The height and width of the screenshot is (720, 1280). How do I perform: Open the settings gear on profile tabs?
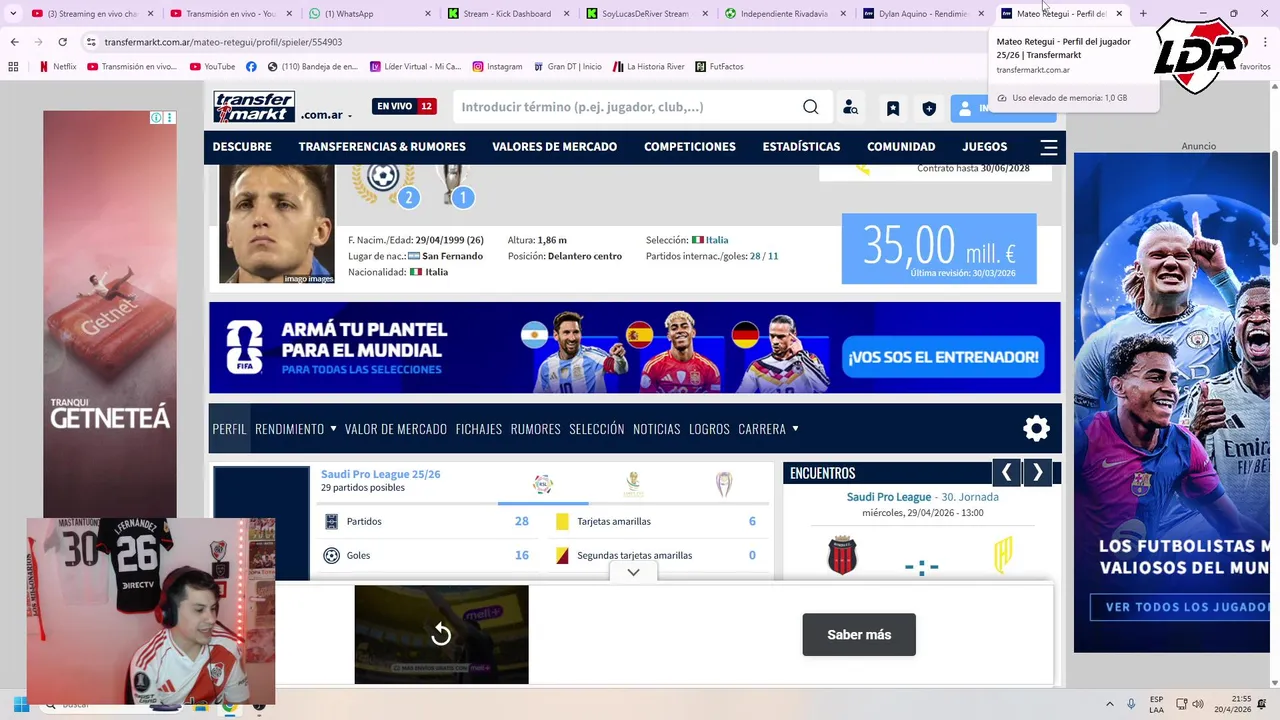(x=1037, y=429)
